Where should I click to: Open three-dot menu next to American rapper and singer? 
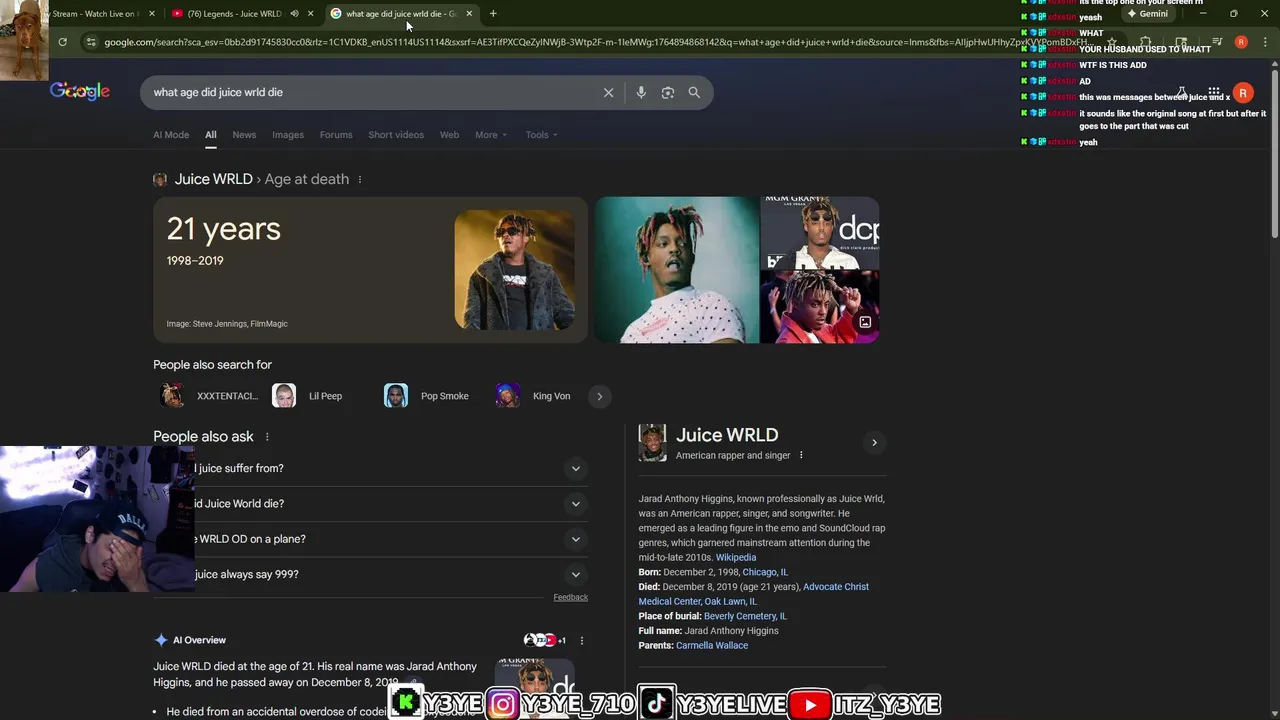click(801, 455)
